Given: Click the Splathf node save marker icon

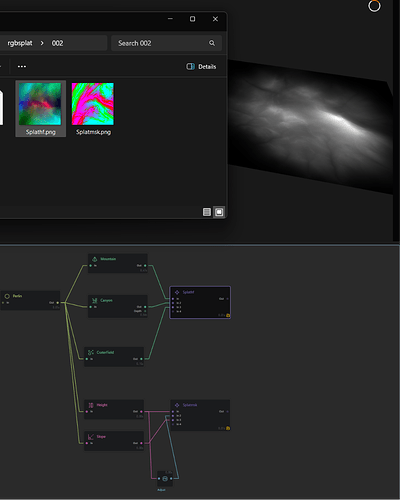Looking at the screenshot, I should tap(228, 315).
